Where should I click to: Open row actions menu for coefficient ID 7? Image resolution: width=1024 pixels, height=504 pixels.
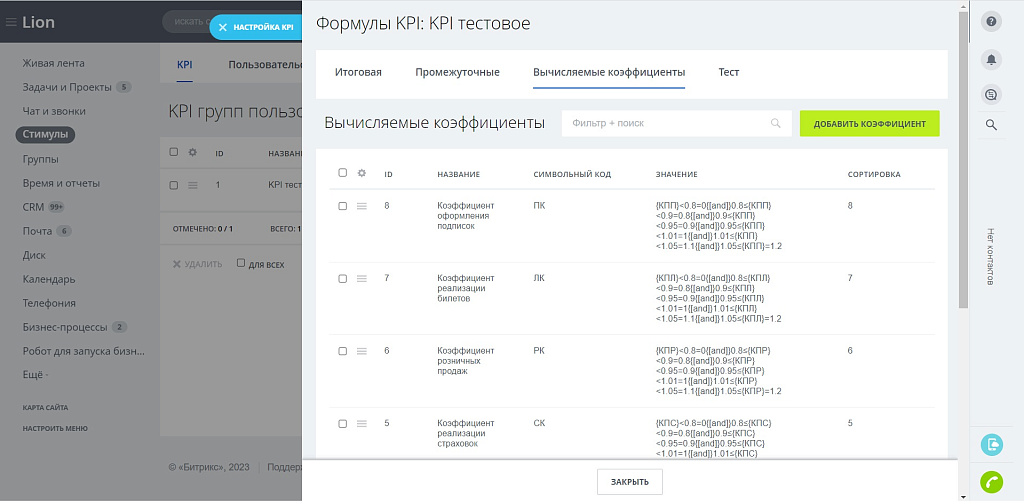point(362,278)
